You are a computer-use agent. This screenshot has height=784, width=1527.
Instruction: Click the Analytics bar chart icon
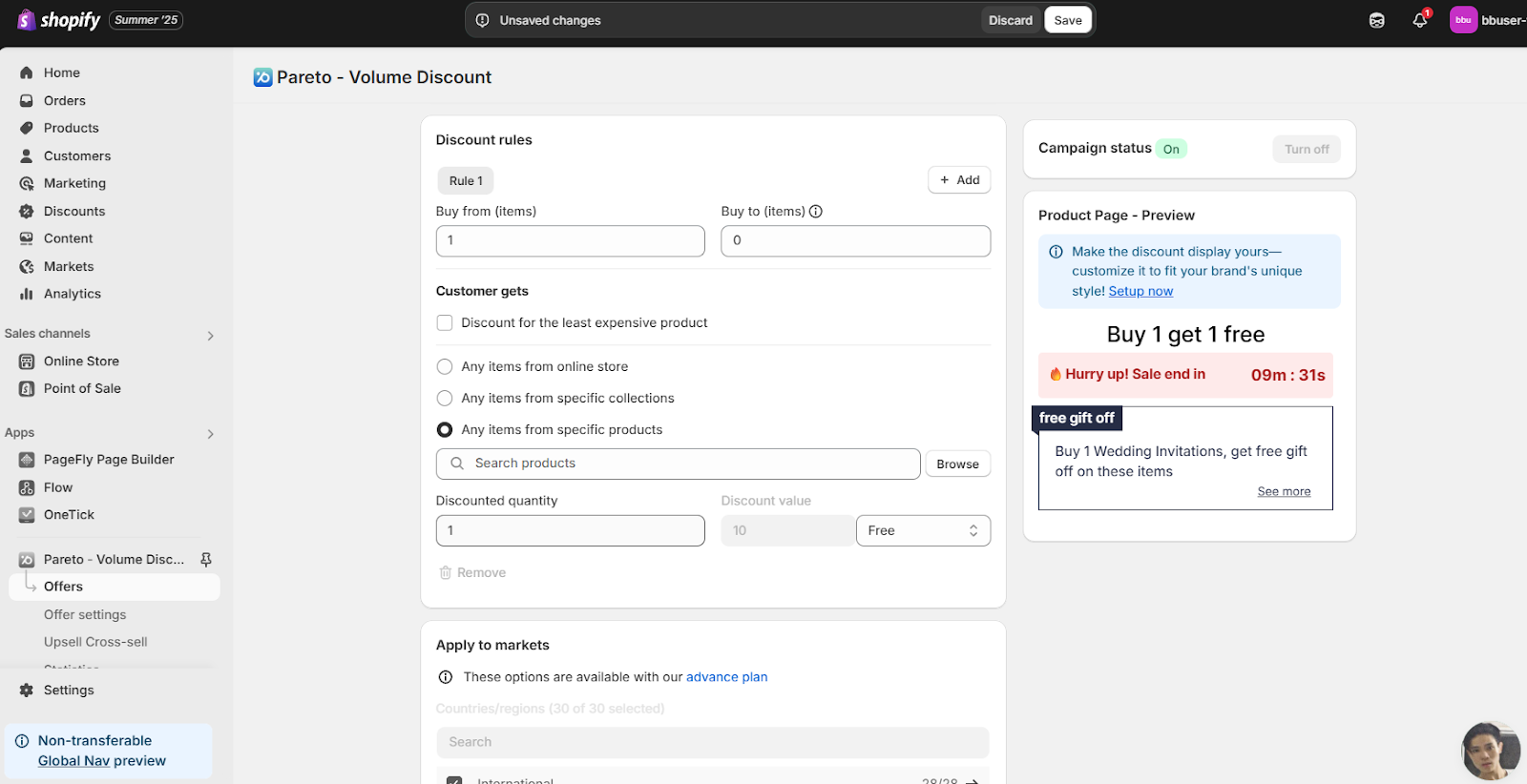click(x=27, y=294)
